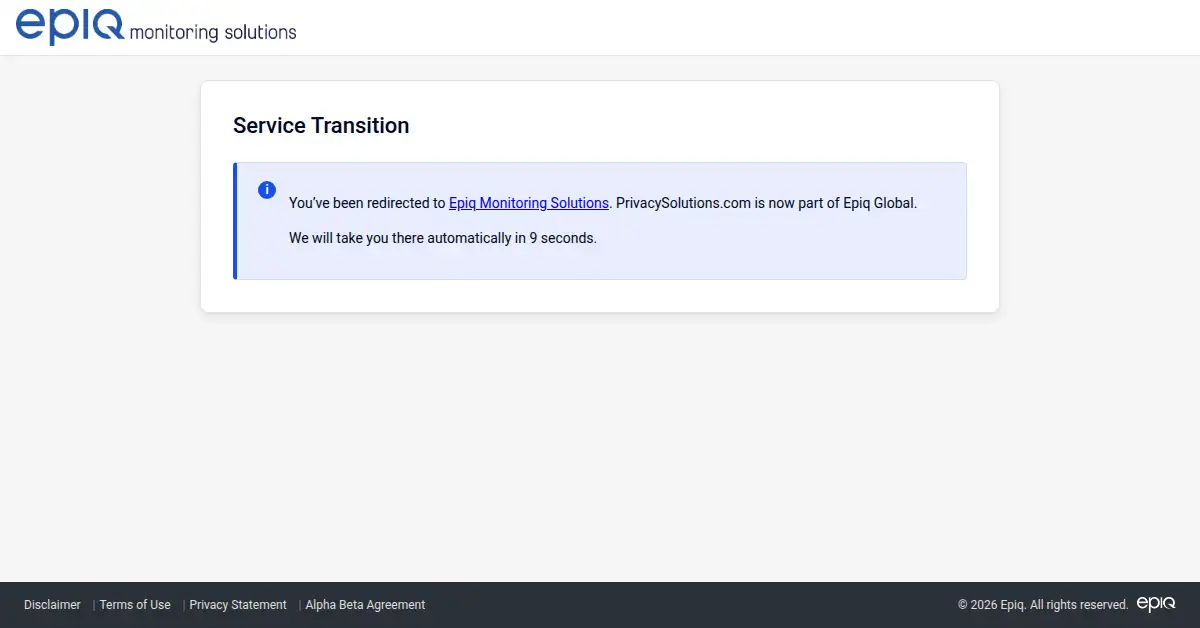Click the automatic redirect countdown text

point(443,239)
